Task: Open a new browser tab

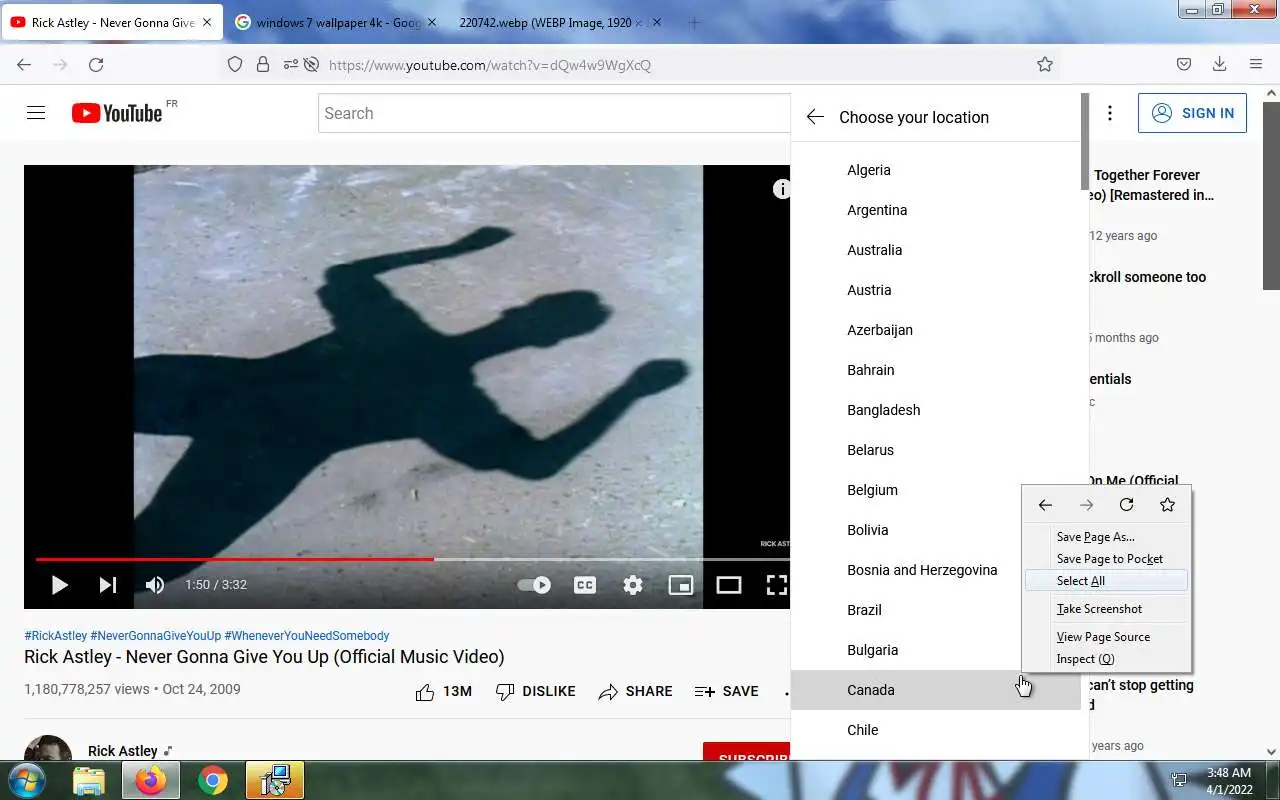Action: click(694, 22)
